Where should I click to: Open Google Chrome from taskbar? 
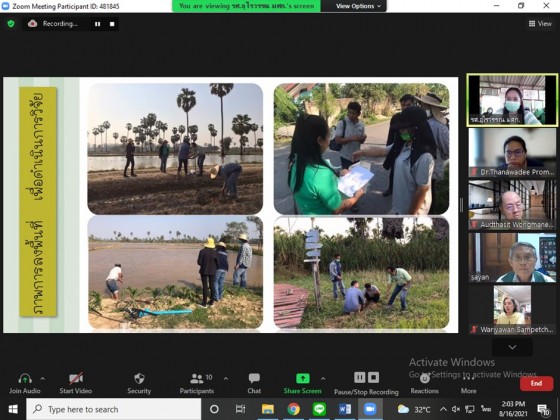[x=293, y=409]
